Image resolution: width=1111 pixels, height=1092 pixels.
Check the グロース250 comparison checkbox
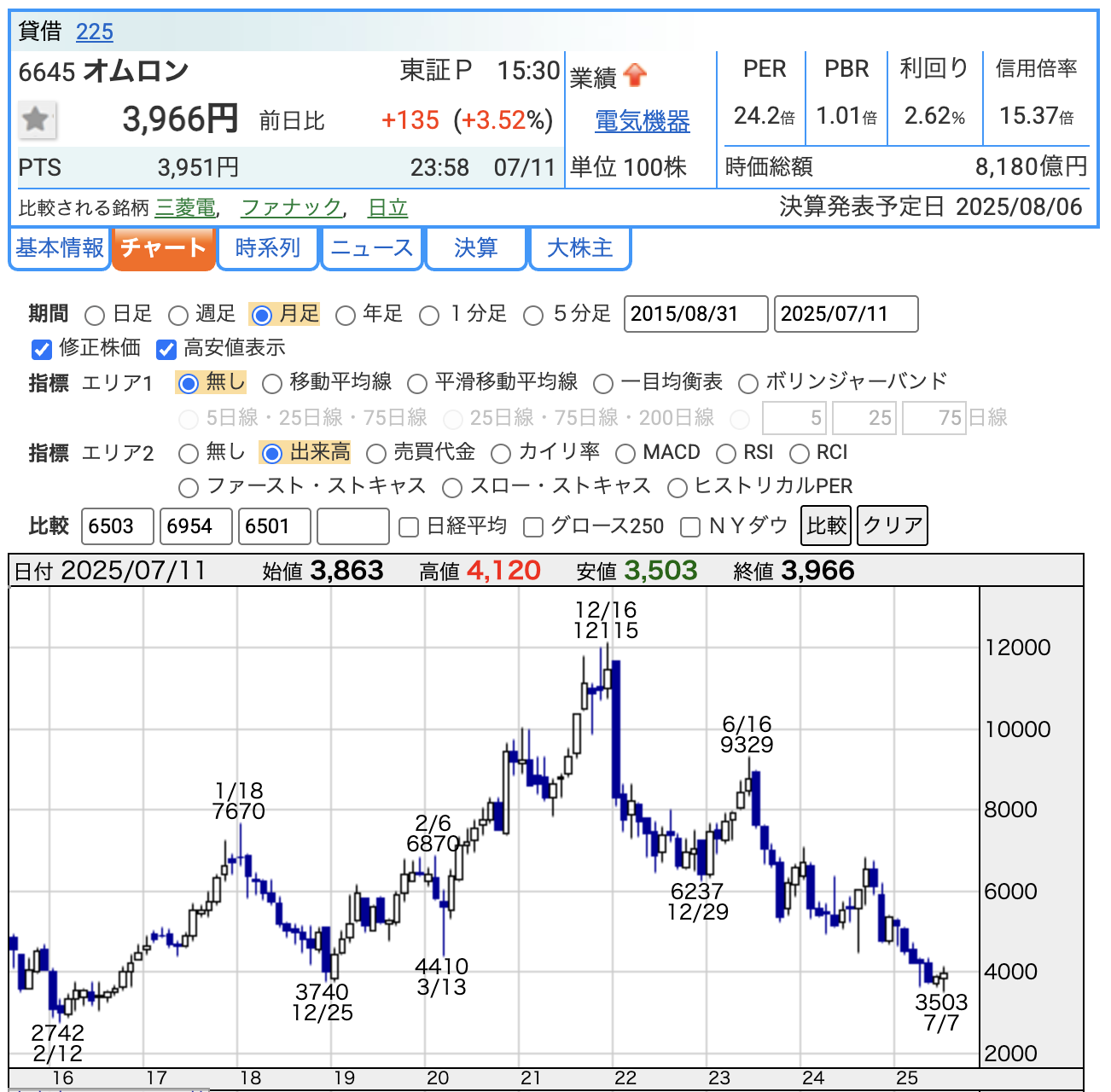click(533, 527)
